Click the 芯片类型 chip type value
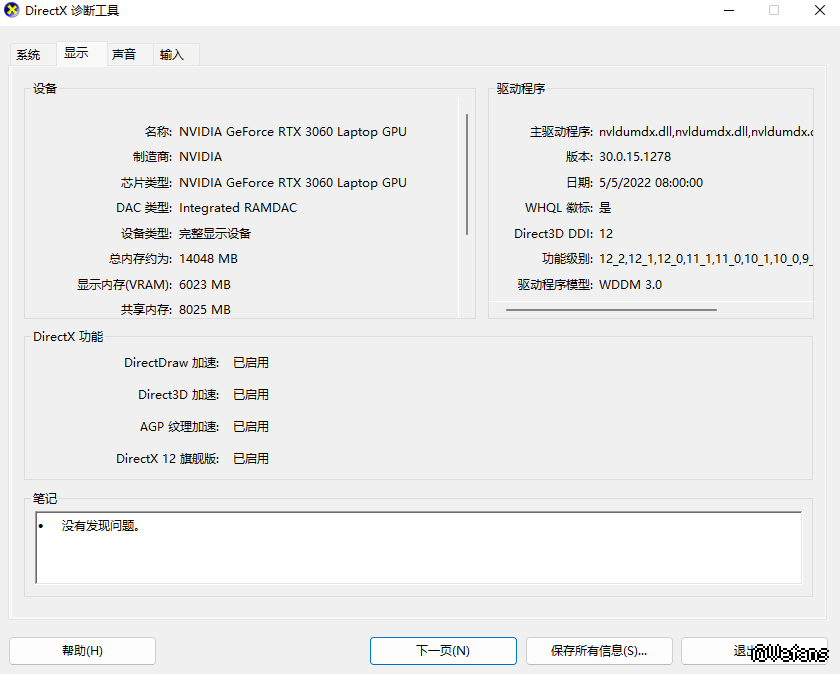This screenshot has height=674, width=840. [x=292, y=183]
